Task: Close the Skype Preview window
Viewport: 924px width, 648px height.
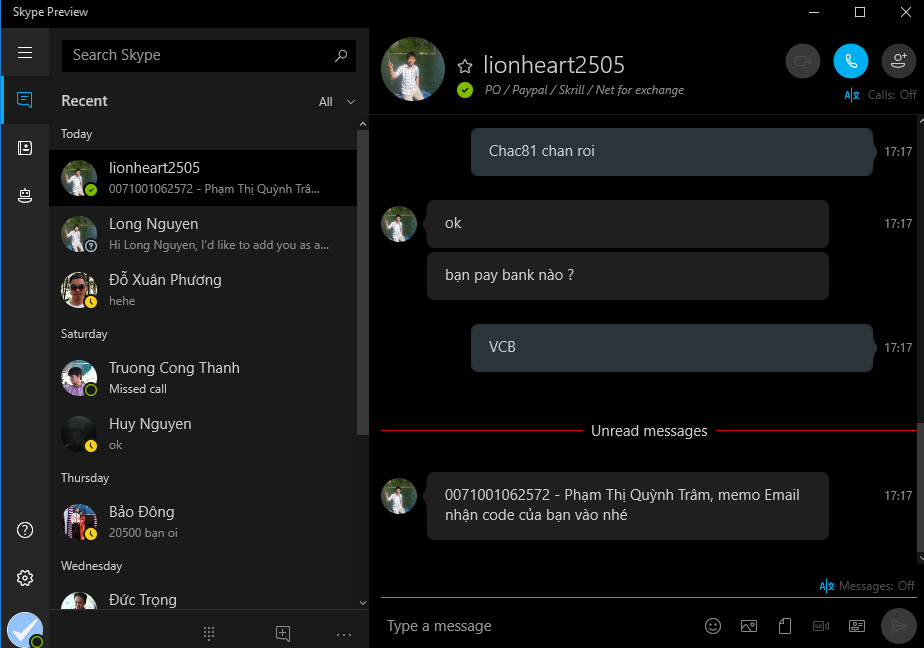Action: point(906,12)
